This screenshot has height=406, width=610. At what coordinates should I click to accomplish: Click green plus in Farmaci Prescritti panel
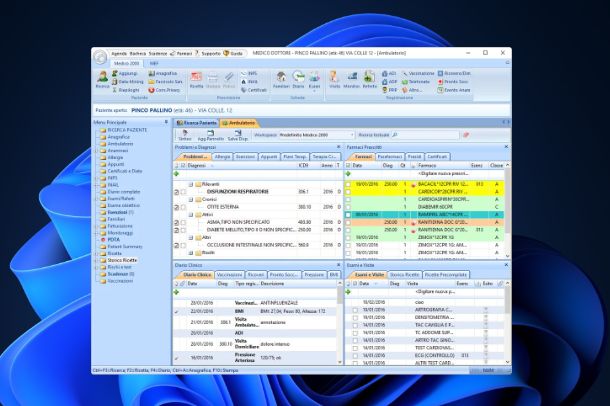click(x=348, y=174)
